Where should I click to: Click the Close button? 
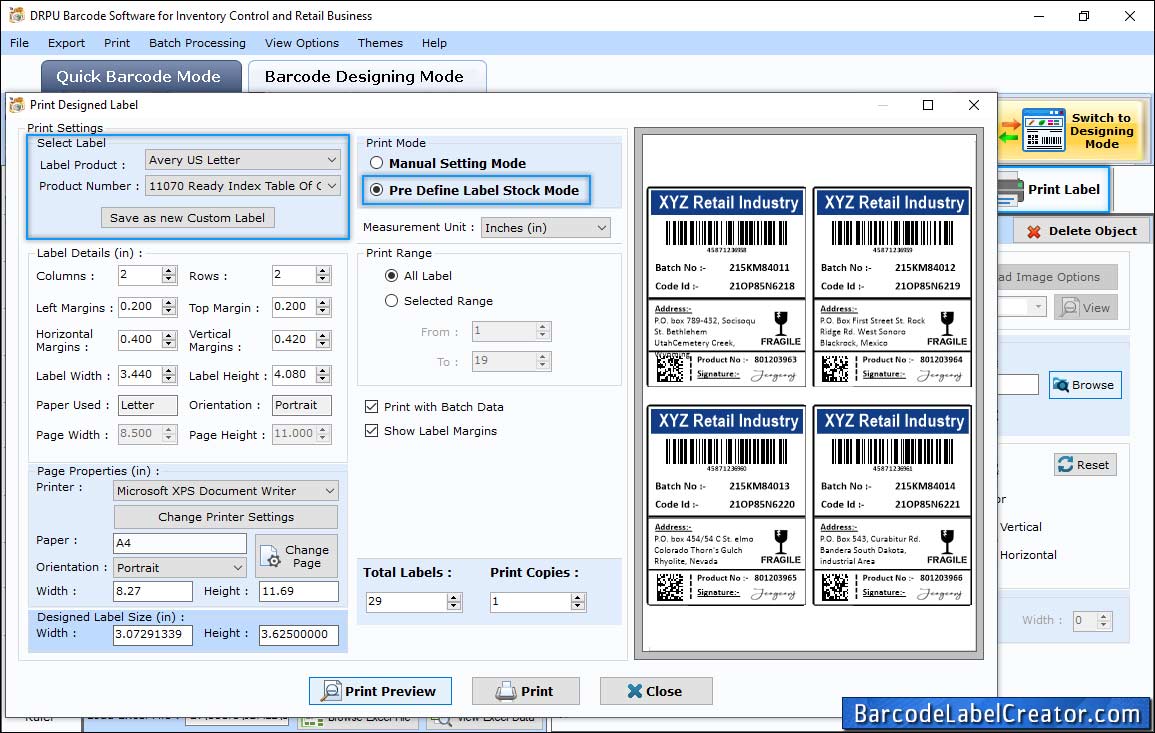coord(656,691)
